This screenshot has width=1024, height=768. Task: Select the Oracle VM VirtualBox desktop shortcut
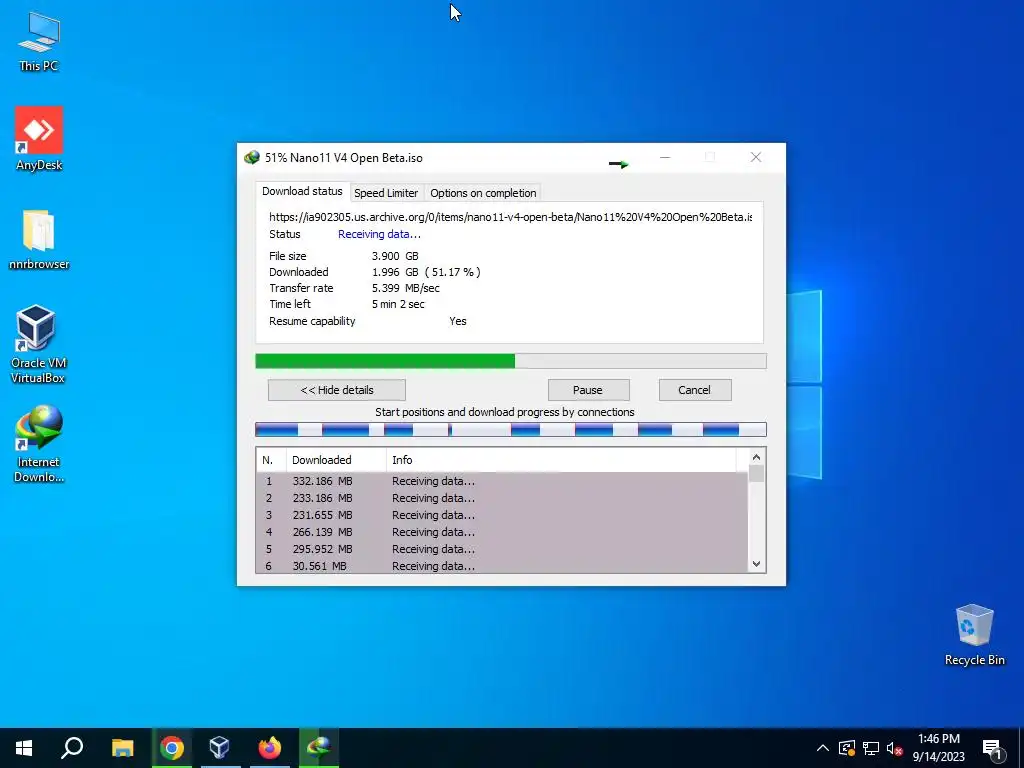(x=37, y=344)
